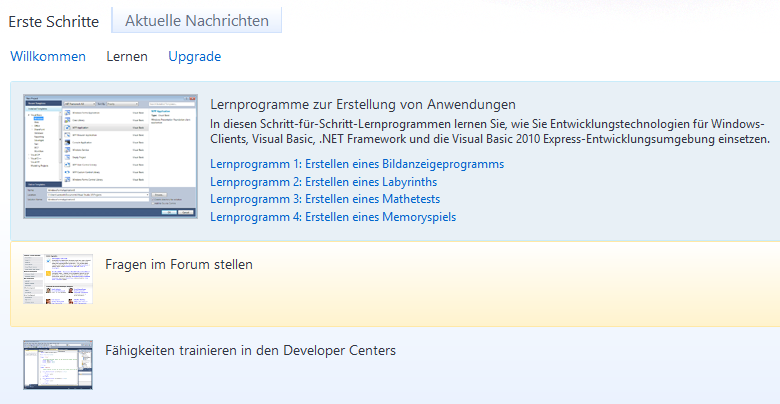Click the user avatars in forum thumbnail

tap(60, 295)
